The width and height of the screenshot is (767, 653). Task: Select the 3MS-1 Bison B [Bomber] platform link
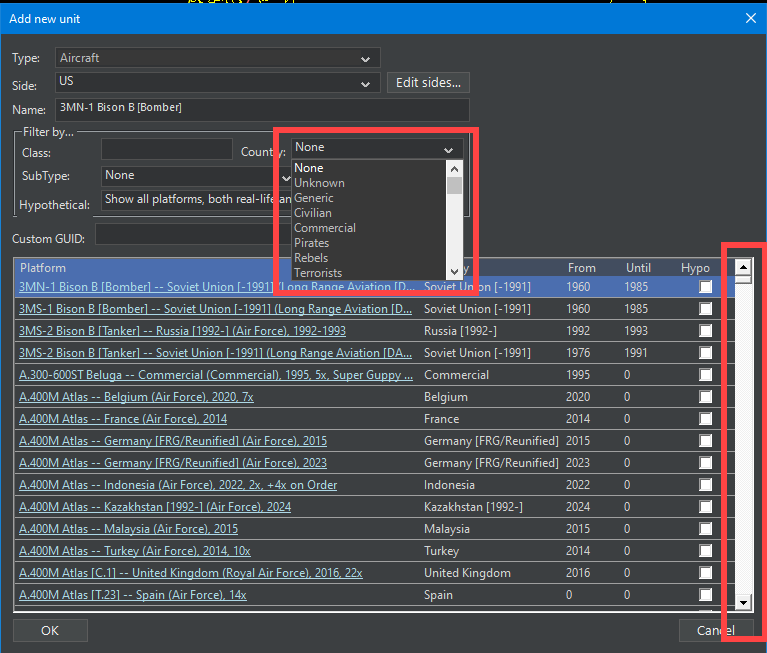pyautogui.click(x=215, y=309)
